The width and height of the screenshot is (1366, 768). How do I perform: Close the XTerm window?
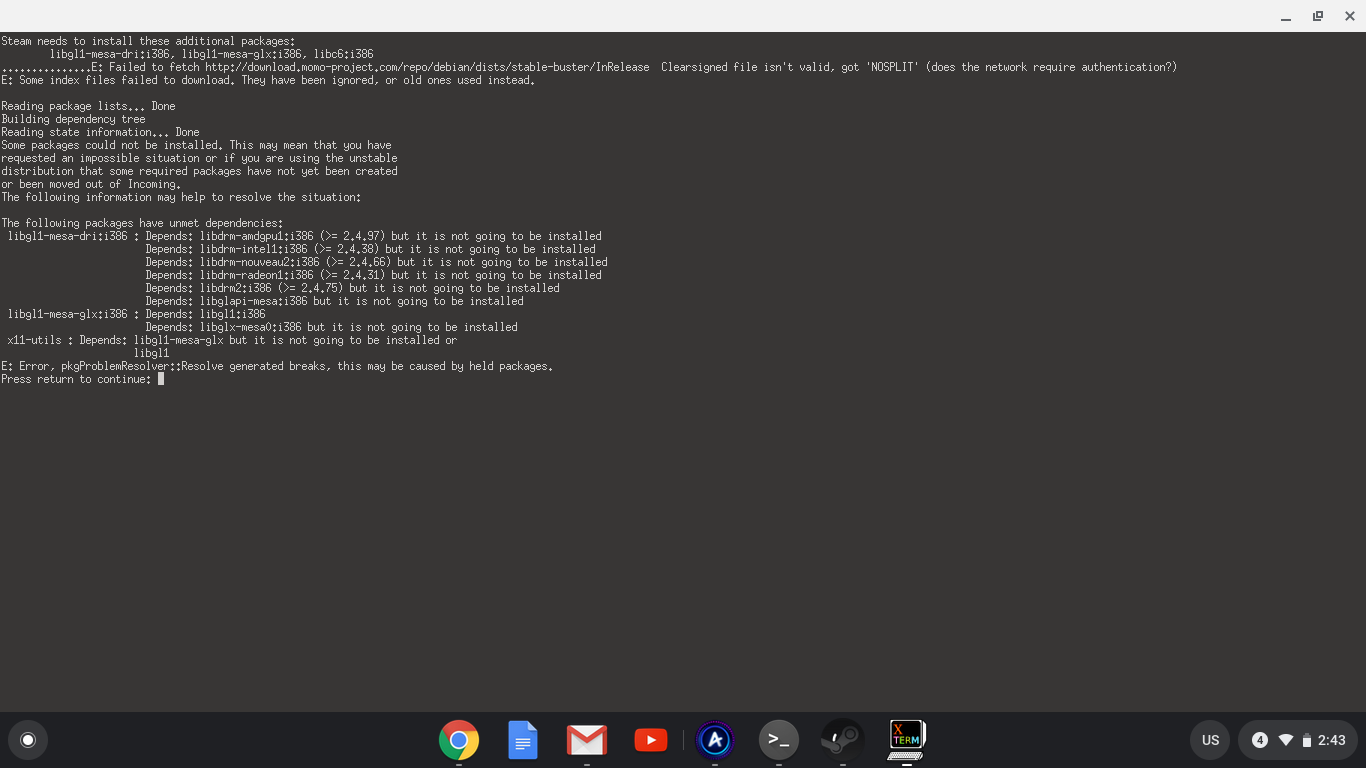1350,16
